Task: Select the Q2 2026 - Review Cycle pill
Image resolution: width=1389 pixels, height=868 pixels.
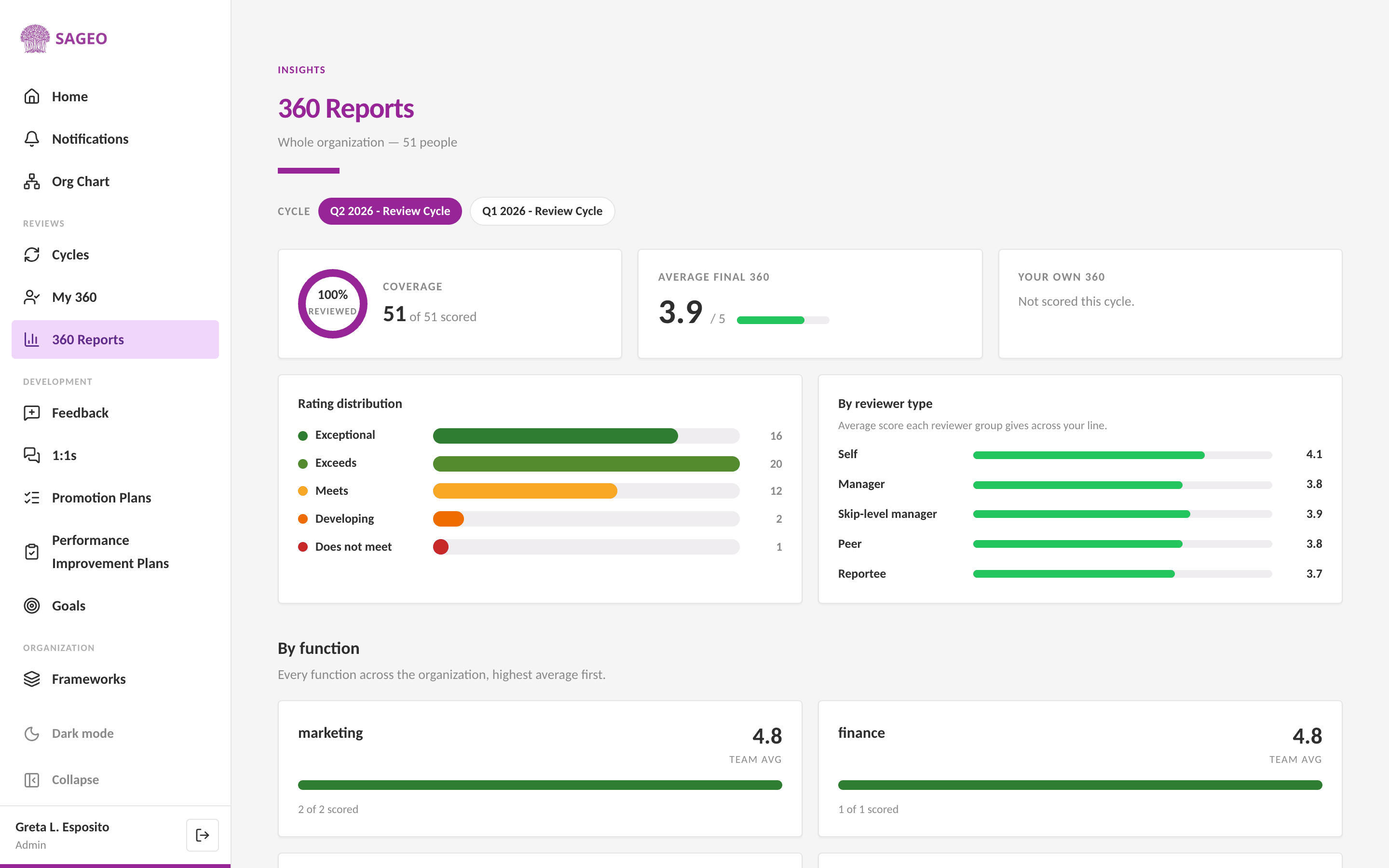Action: (x=390, y=211)
